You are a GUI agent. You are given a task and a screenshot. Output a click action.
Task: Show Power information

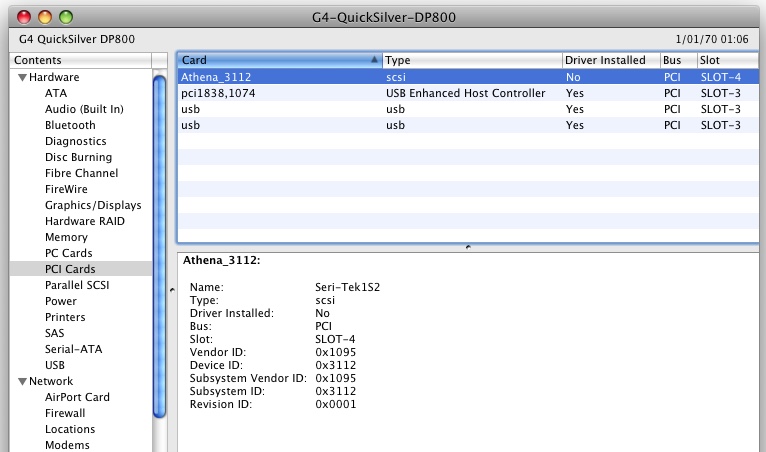pos(61,301)
